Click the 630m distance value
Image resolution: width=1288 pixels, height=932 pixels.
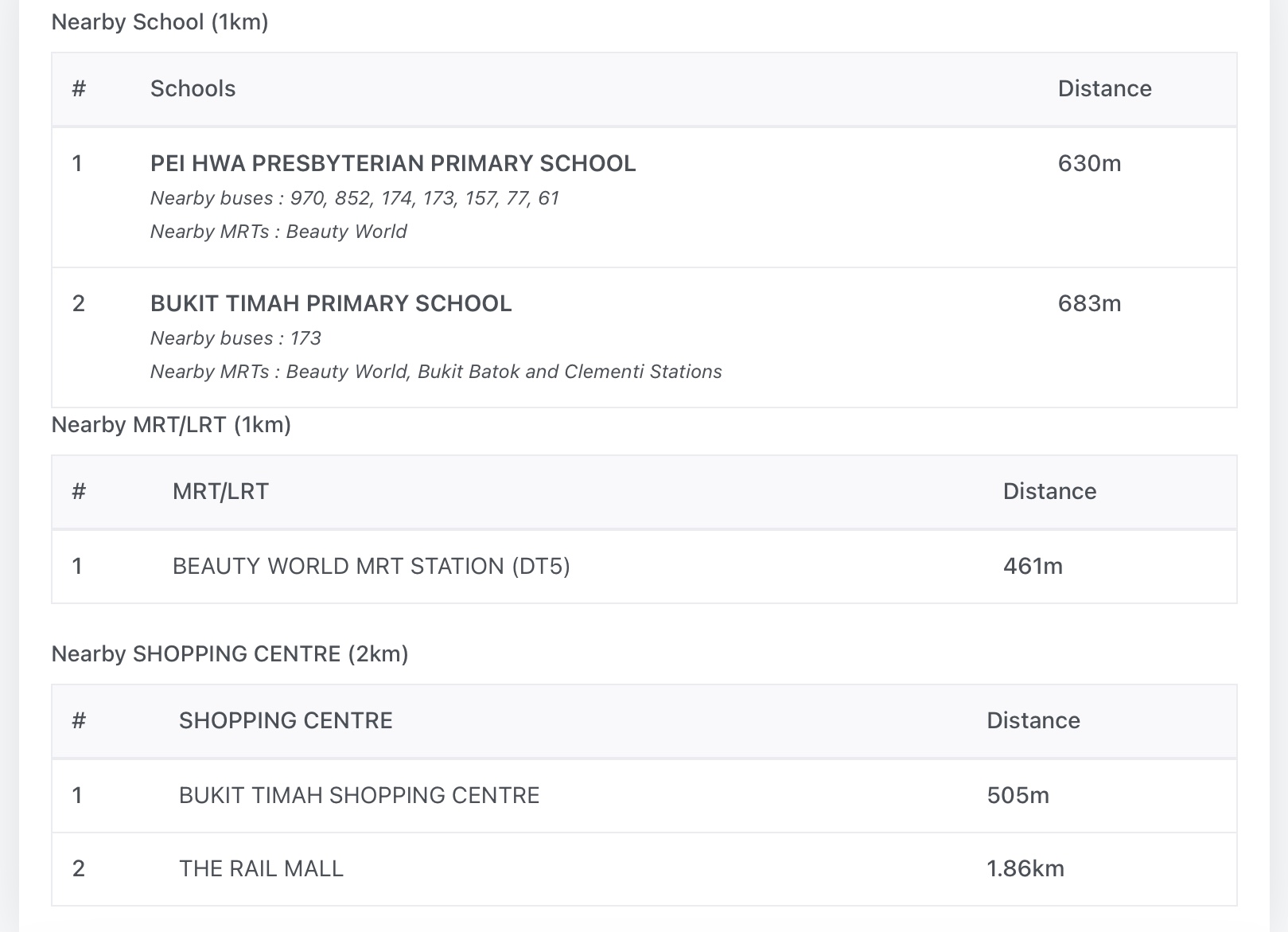(1089, 163)
